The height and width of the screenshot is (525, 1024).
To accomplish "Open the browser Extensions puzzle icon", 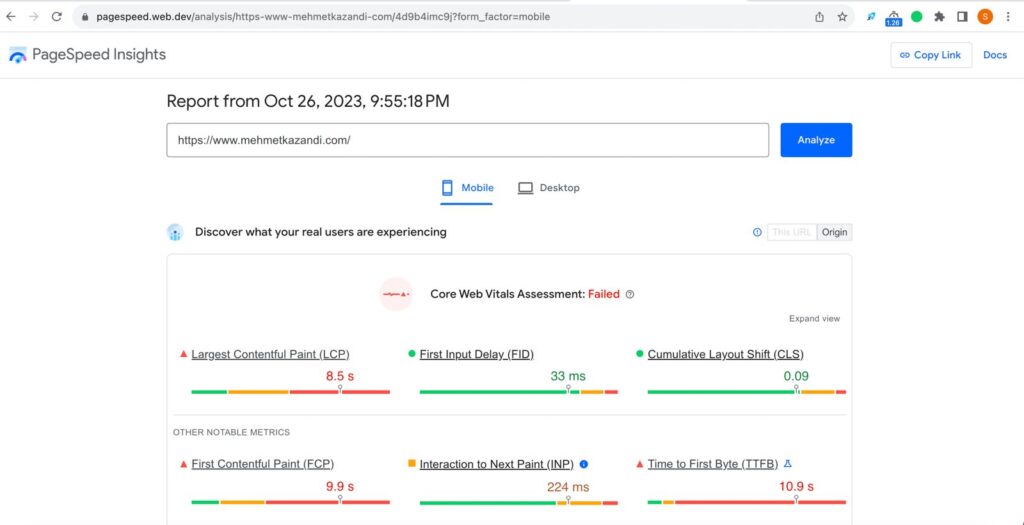I will [939, 17].
